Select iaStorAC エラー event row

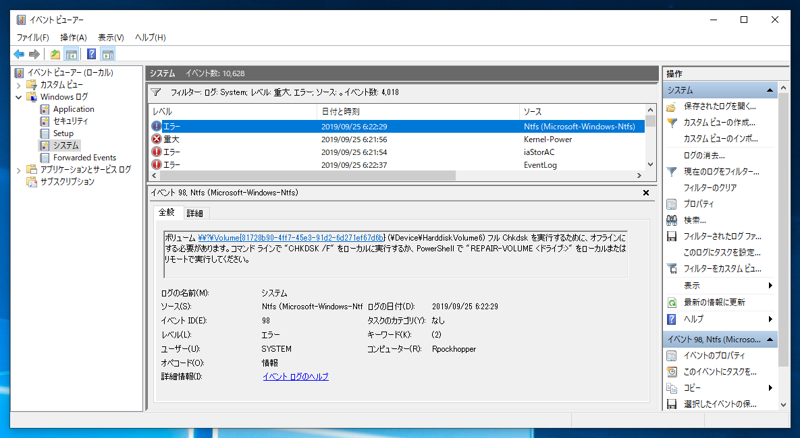[397, 152]
